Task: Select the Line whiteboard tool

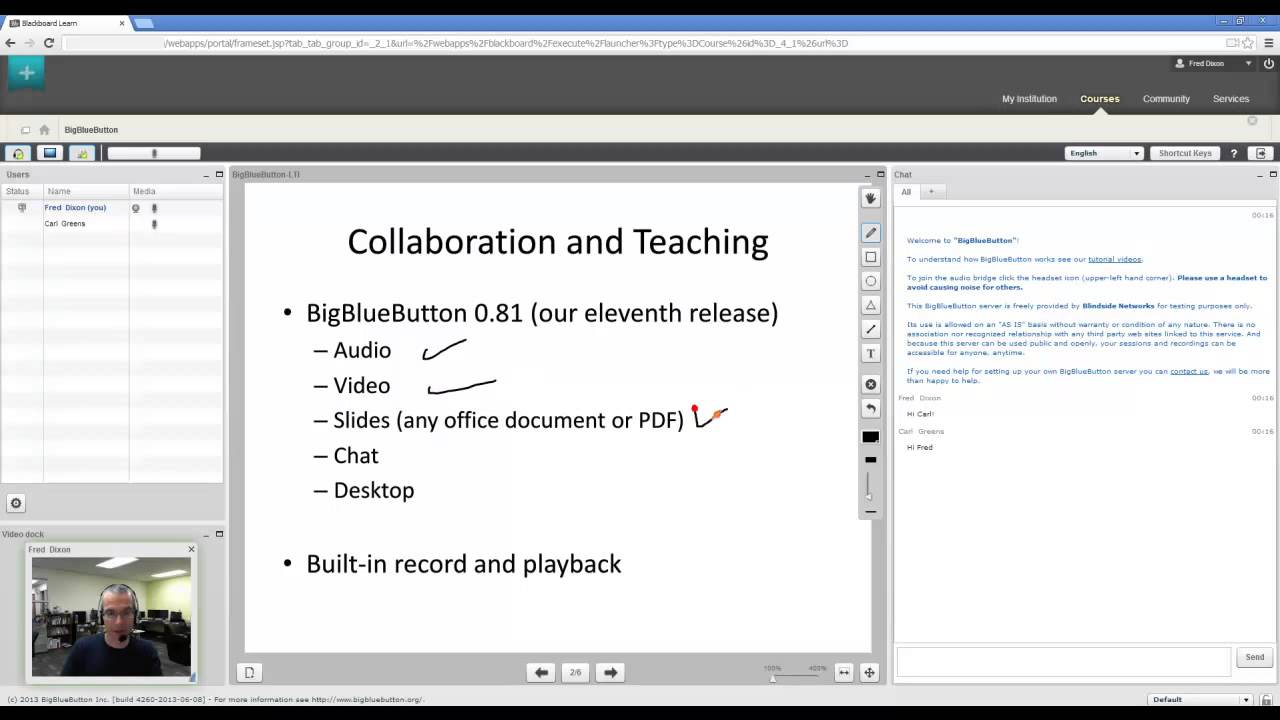Action: point(870,329)
